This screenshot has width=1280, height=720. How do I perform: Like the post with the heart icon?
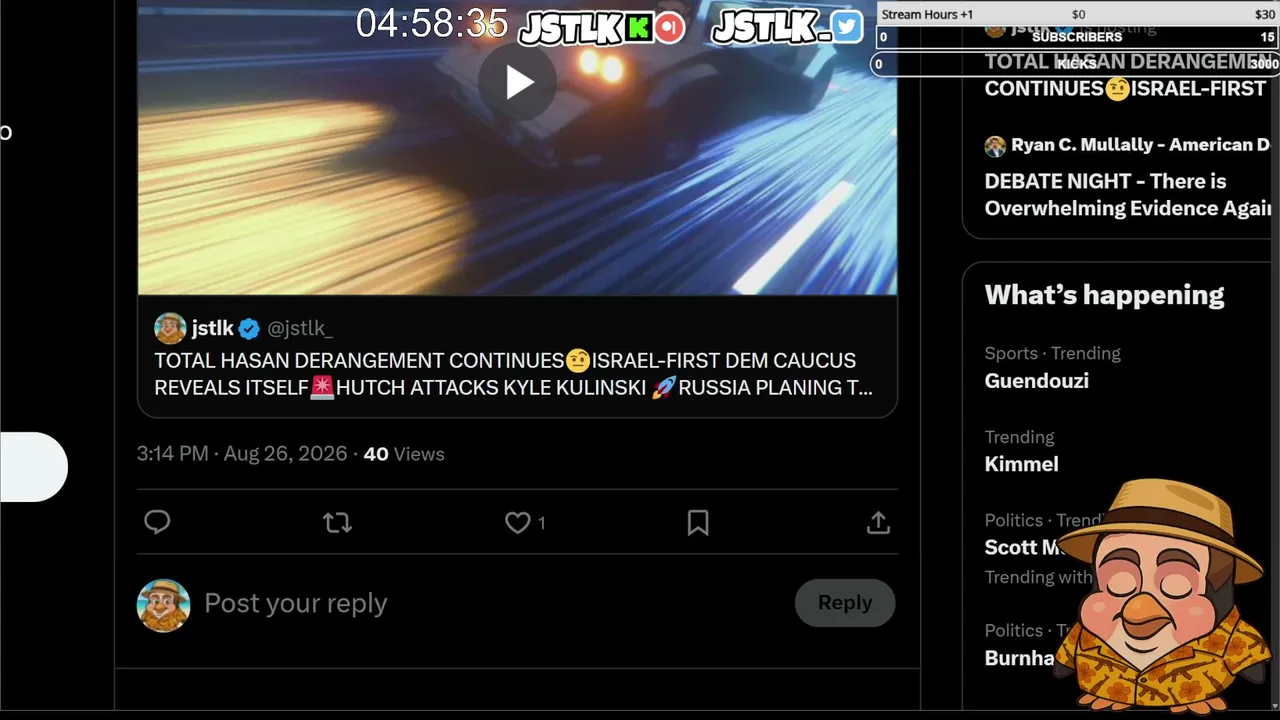tap(517, 522)
